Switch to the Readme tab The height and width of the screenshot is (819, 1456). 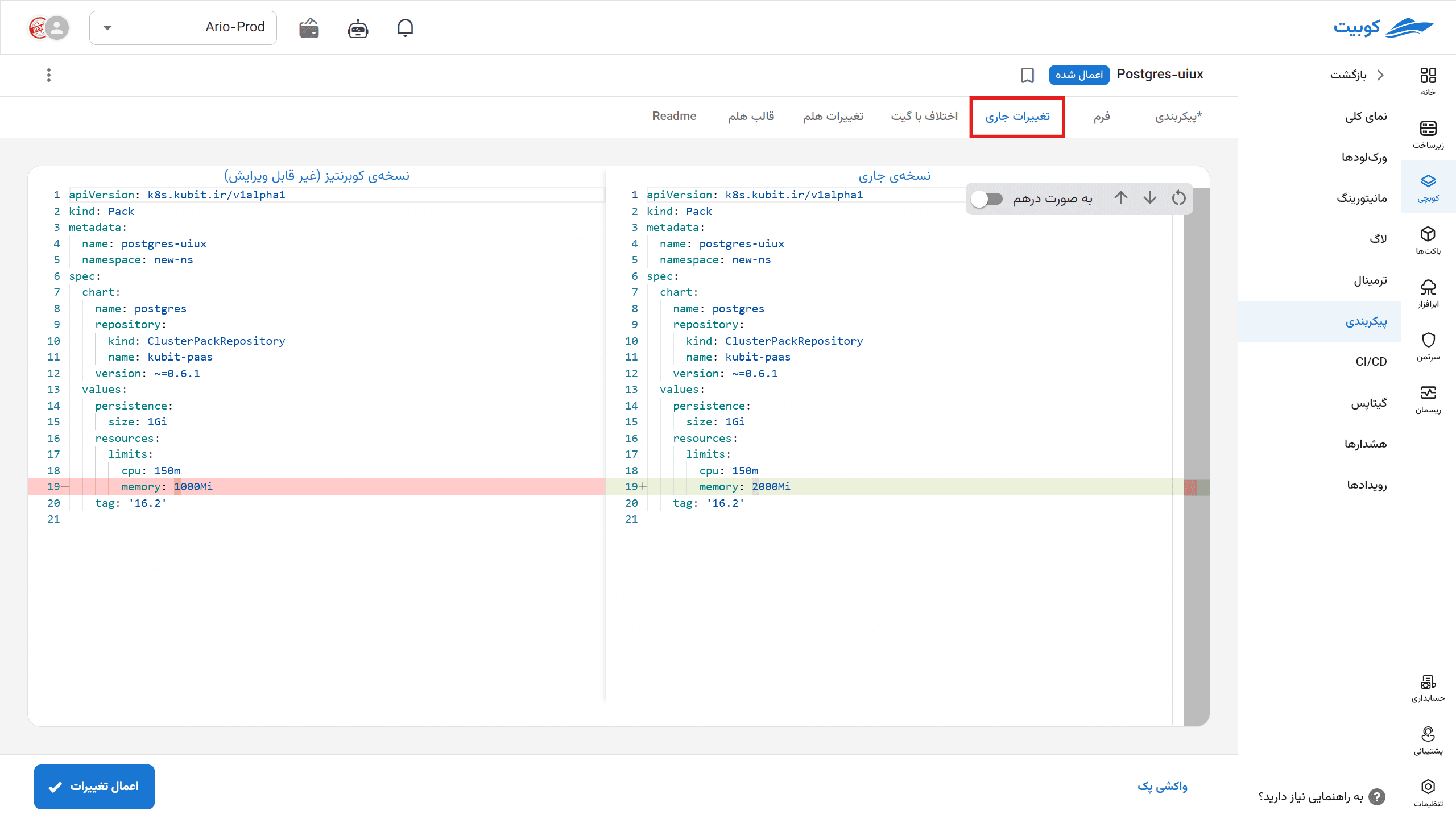pyautogui.click(x=674, y=116)
